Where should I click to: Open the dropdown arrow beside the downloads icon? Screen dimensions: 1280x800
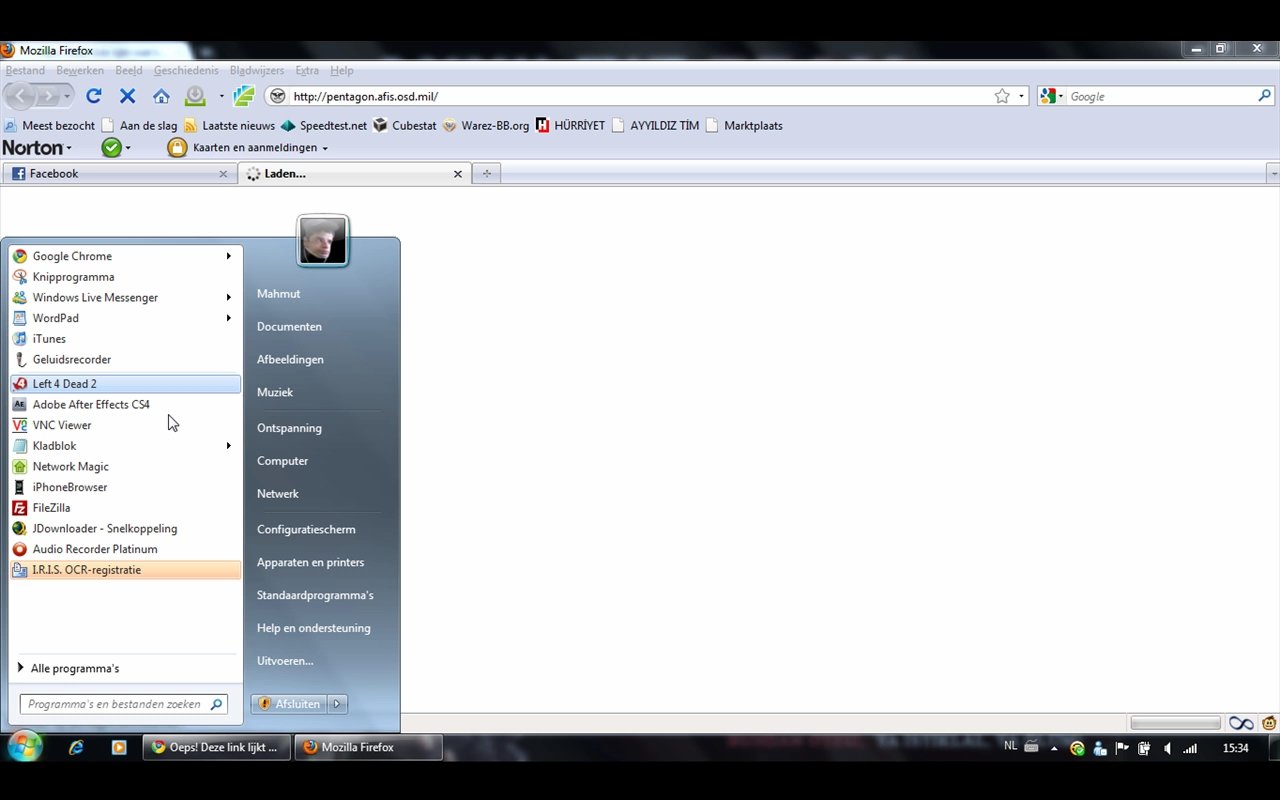pos(221,96)
